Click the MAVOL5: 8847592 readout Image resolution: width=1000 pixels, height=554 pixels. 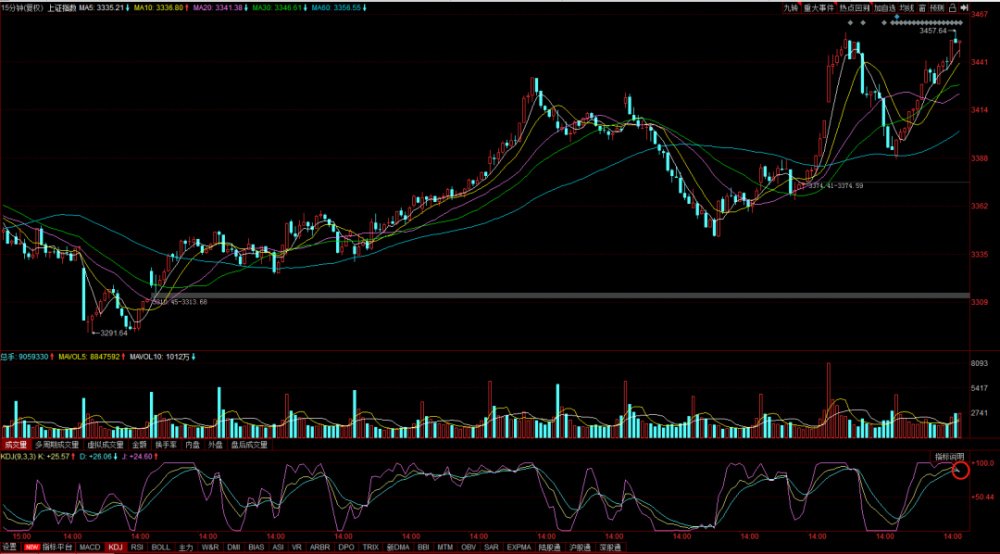[91, 357]
